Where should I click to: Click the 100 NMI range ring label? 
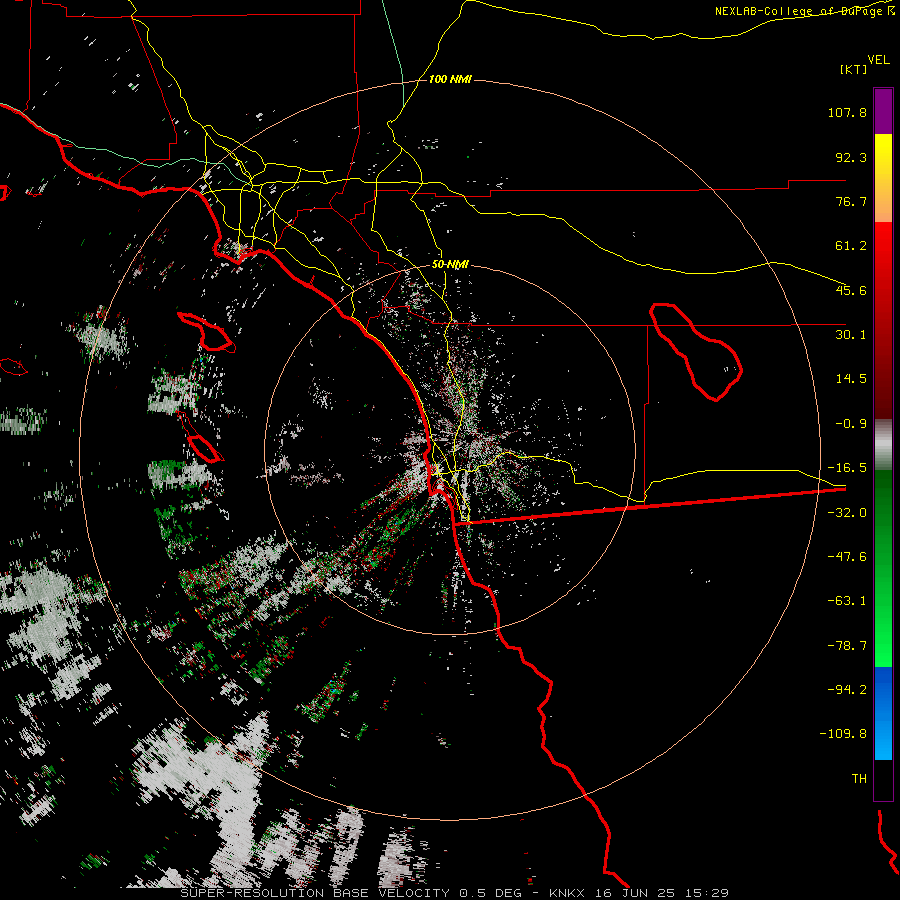point(450,79)
